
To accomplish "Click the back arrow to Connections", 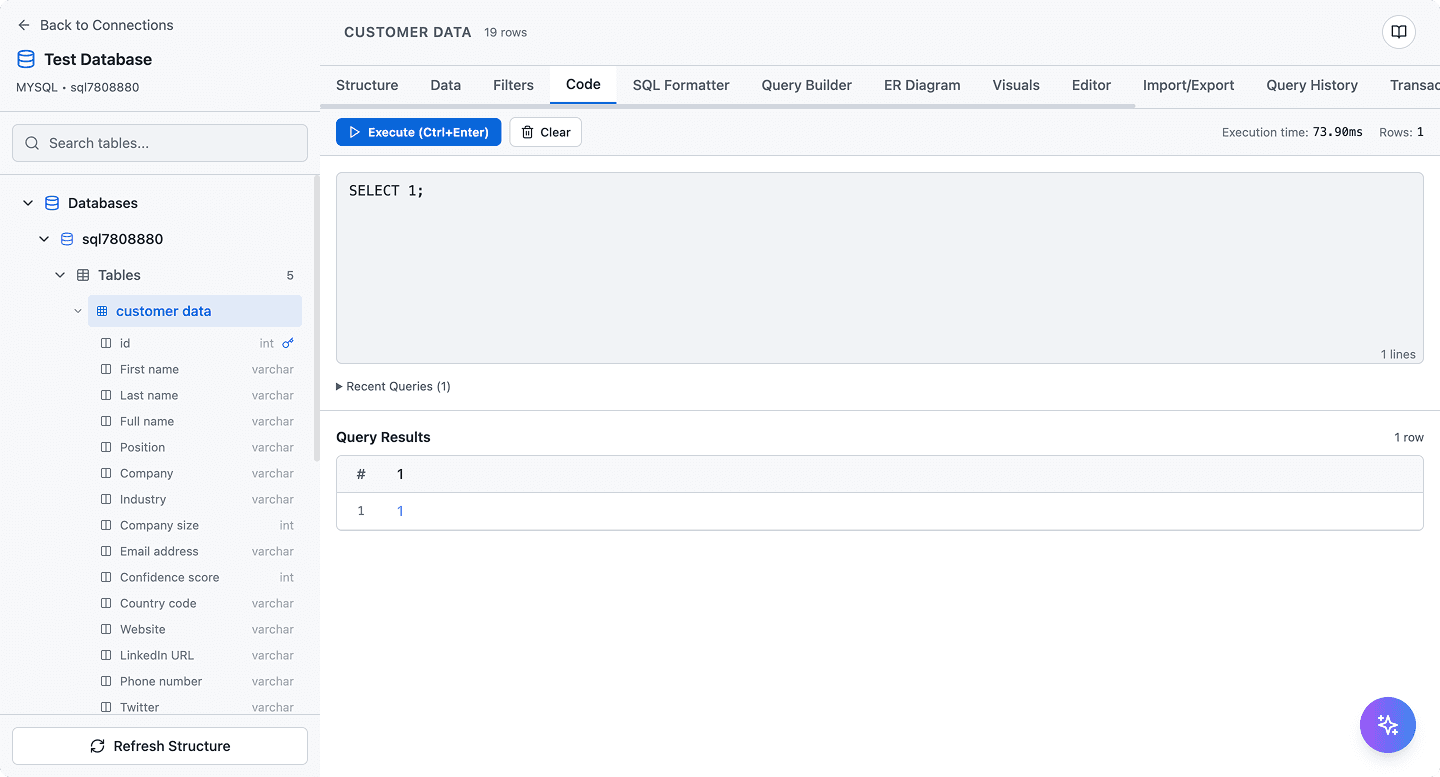I will [x=22, y=24].
